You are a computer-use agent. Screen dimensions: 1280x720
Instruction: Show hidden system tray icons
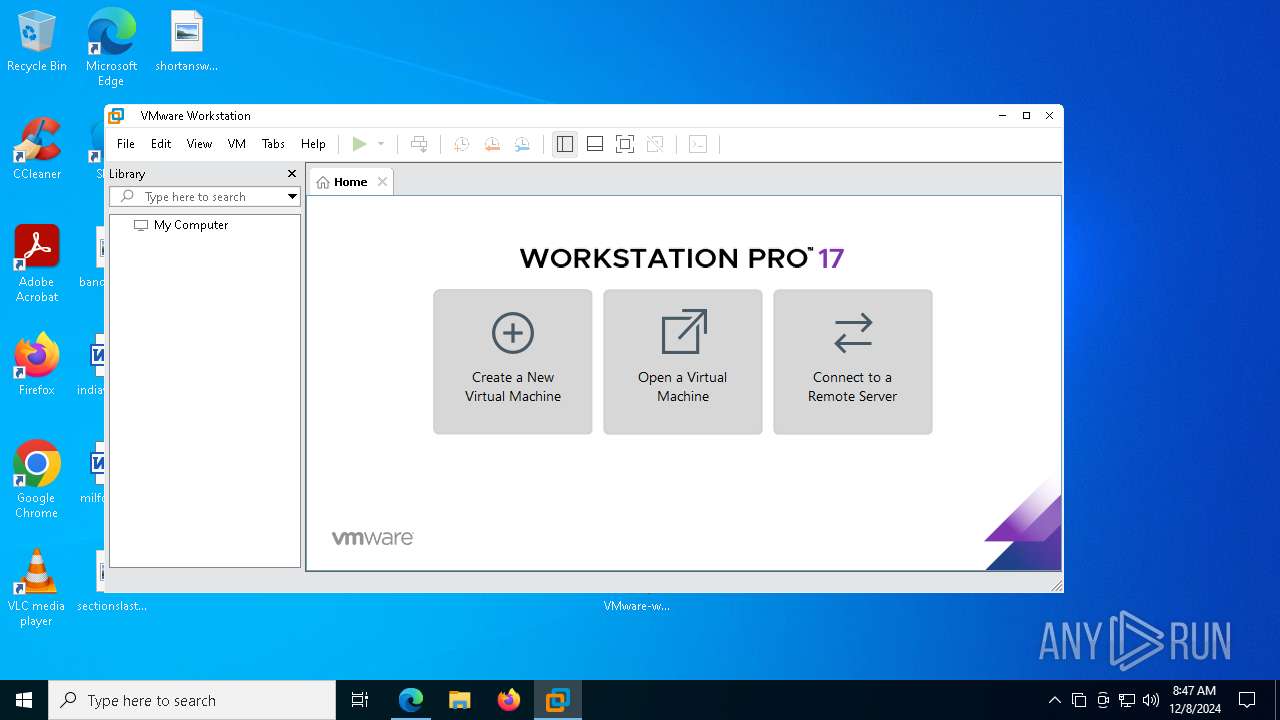click(1054, 700)
